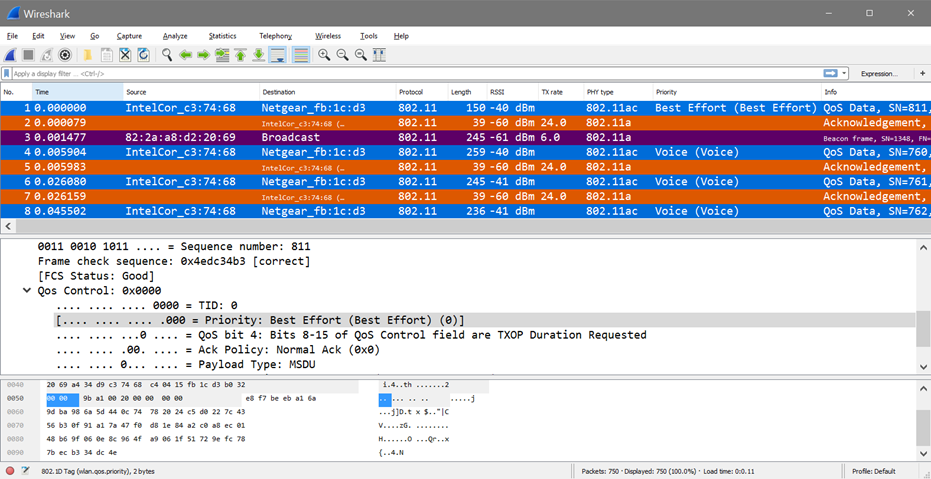
Task: Toggle auto-scroll during live capture
Action: (277, 55)
